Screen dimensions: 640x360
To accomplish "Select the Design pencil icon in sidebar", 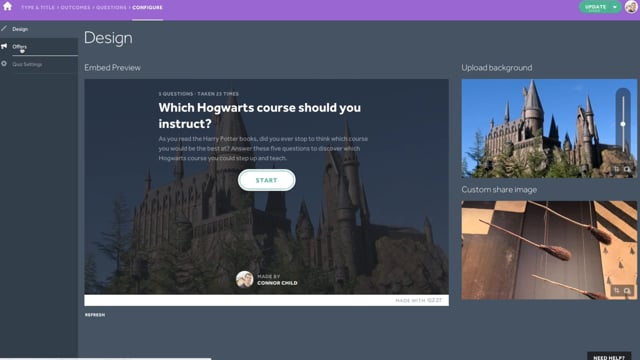I will click(x=4, y=29).
